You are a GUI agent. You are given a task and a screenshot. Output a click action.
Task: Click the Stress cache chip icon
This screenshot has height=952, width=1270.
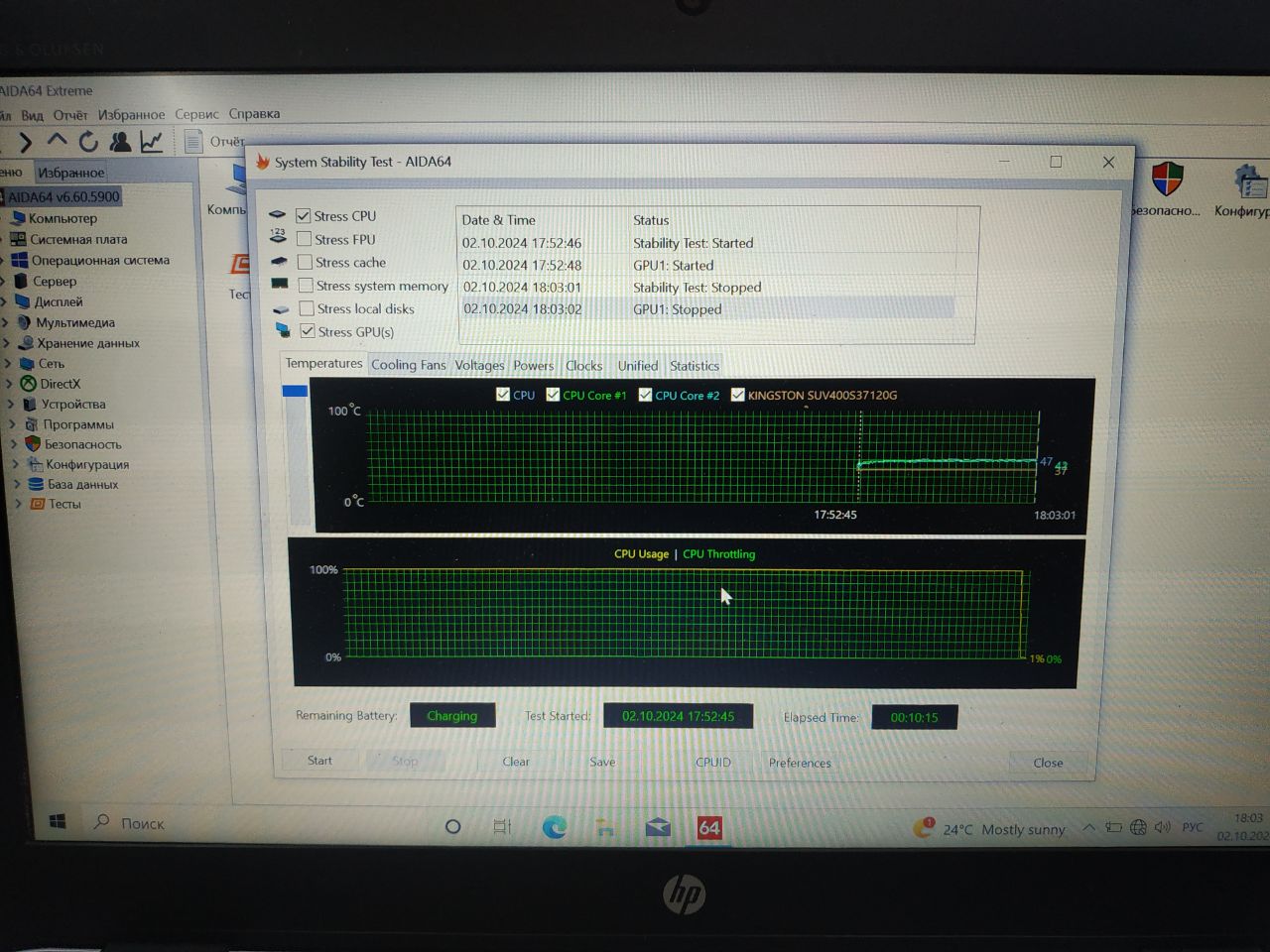279,262
